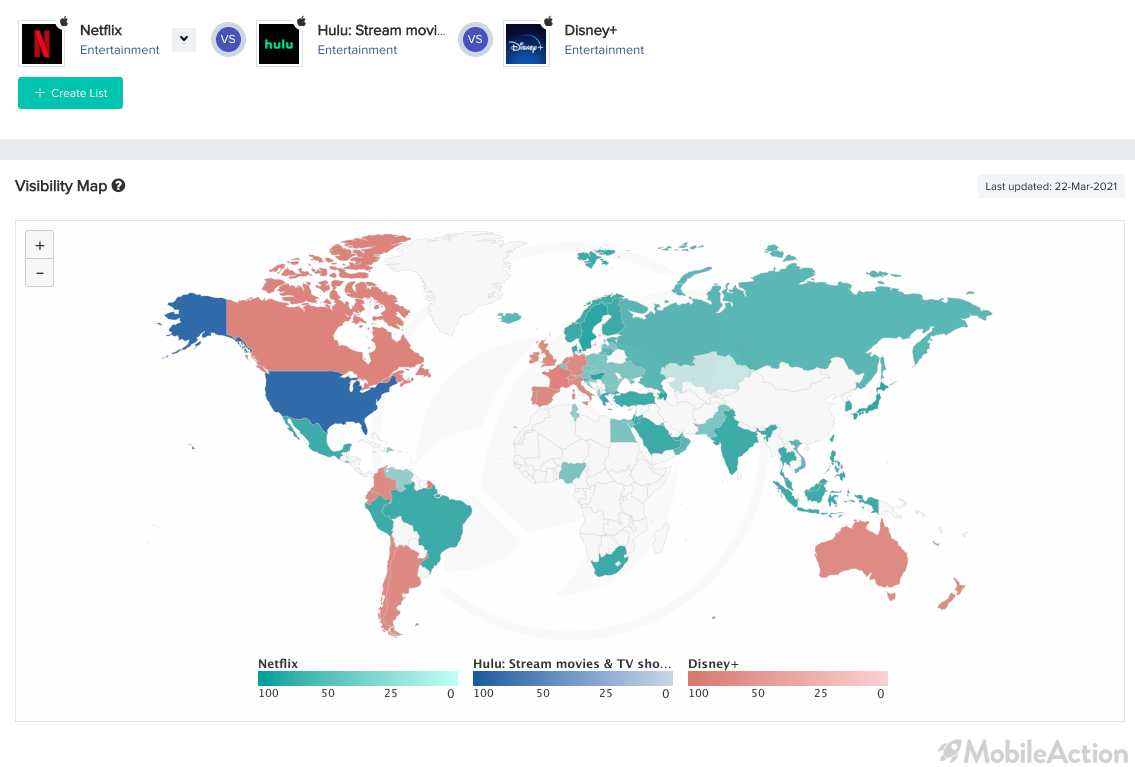Screen dimensions: 1135x767
Task: Open Hulu Entertainment category link
Action: (x=357, y=50)
